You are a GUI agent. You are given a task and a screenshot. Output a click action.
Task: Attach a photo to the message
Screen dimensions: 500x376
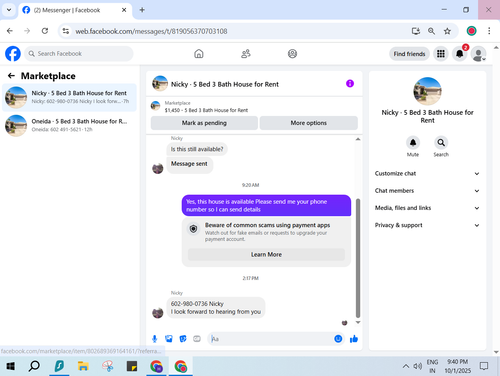(169, 339)
